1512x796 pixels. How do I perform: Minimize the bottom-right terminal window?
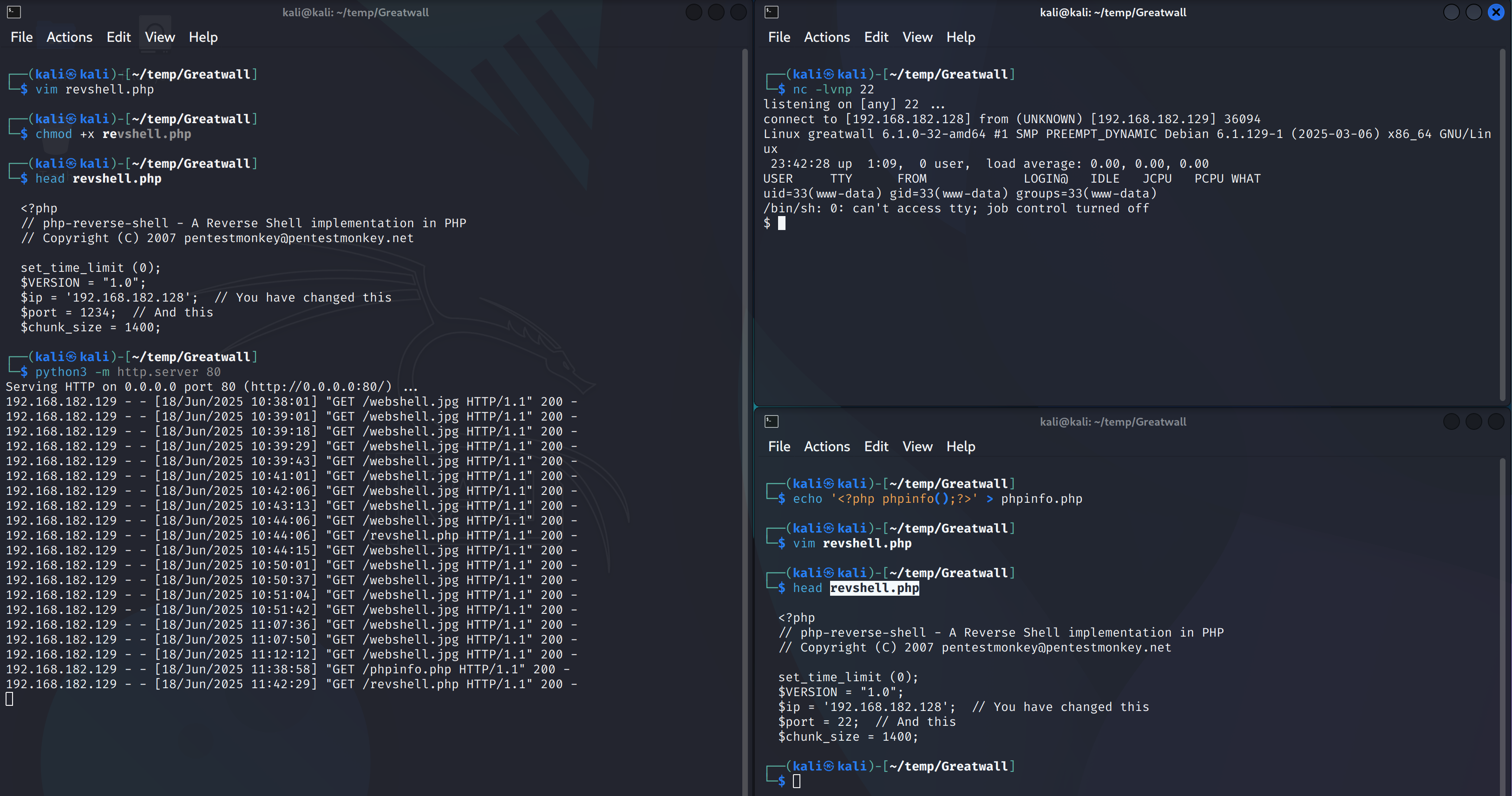coord(1451,421)
